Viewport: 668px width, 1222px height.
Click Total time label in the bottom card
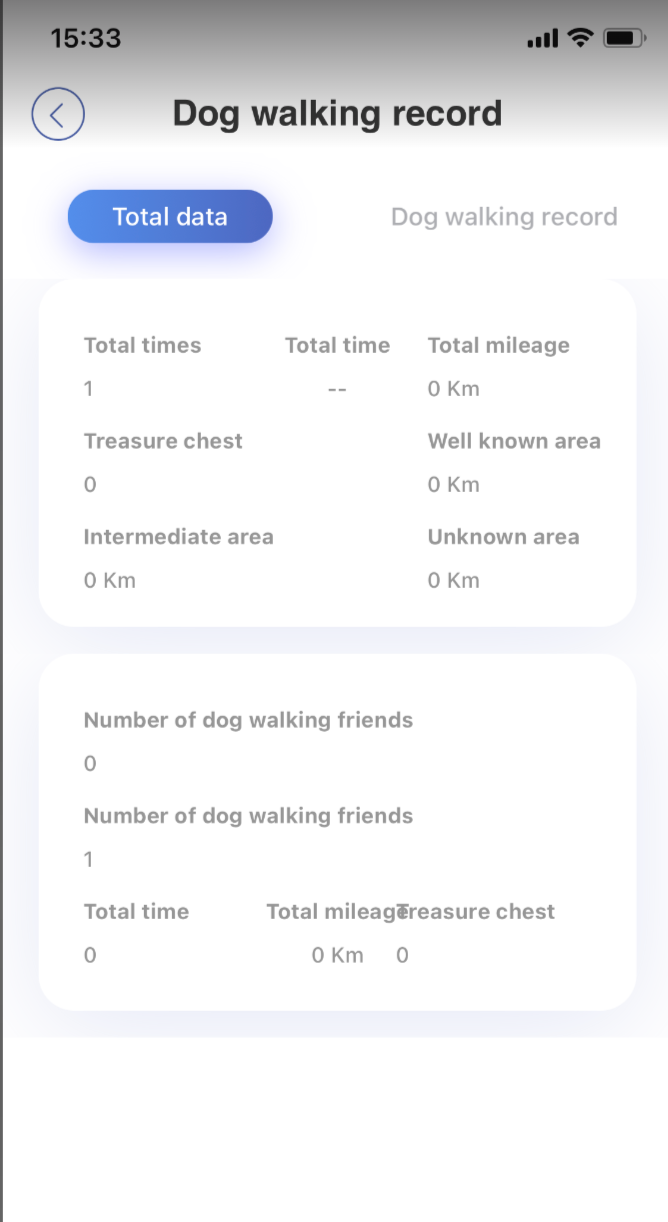pos(136,912)
